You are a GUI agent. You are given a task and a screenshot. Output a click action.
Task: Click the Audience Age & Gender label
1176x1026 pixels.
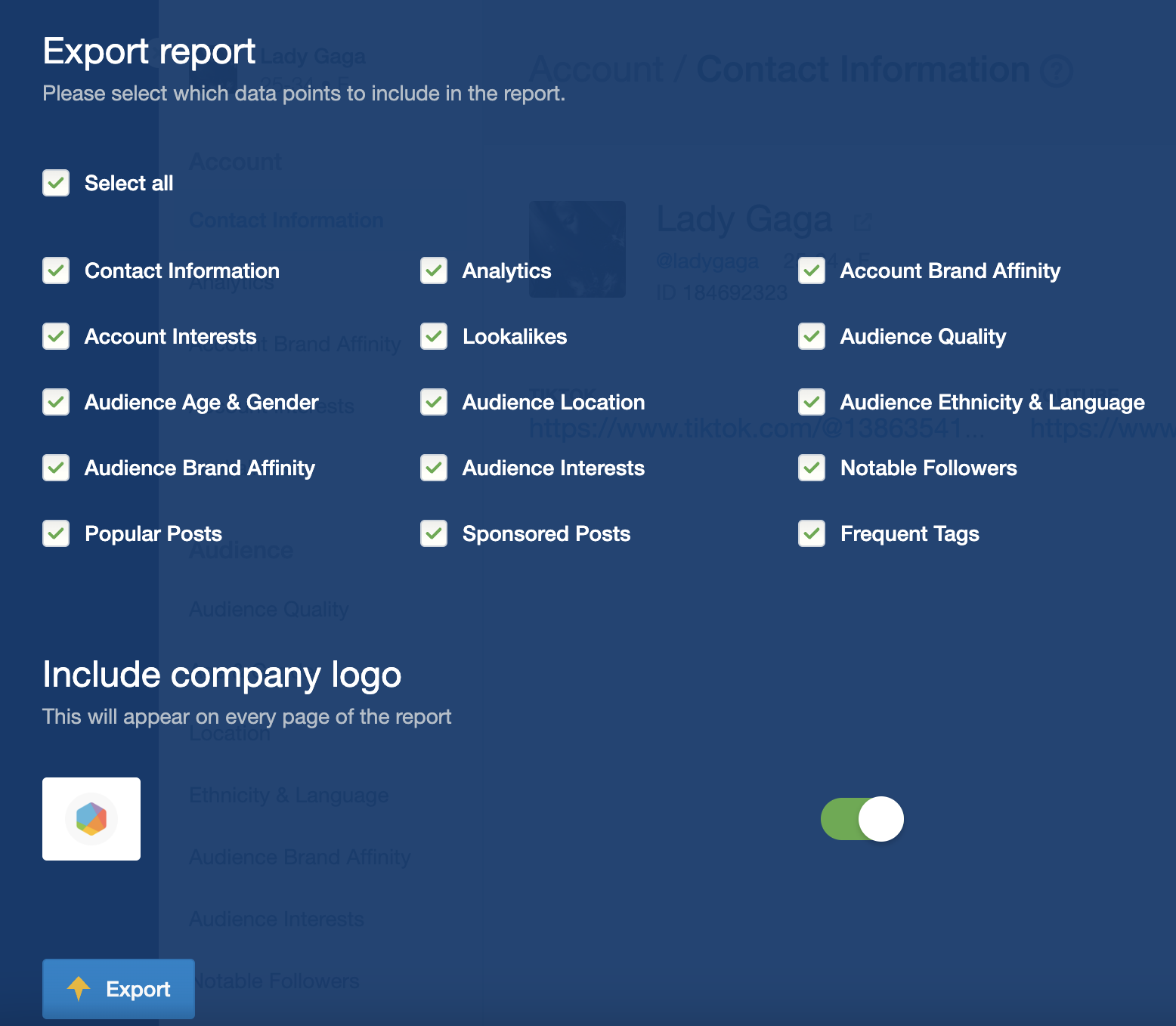coord(202,403)
